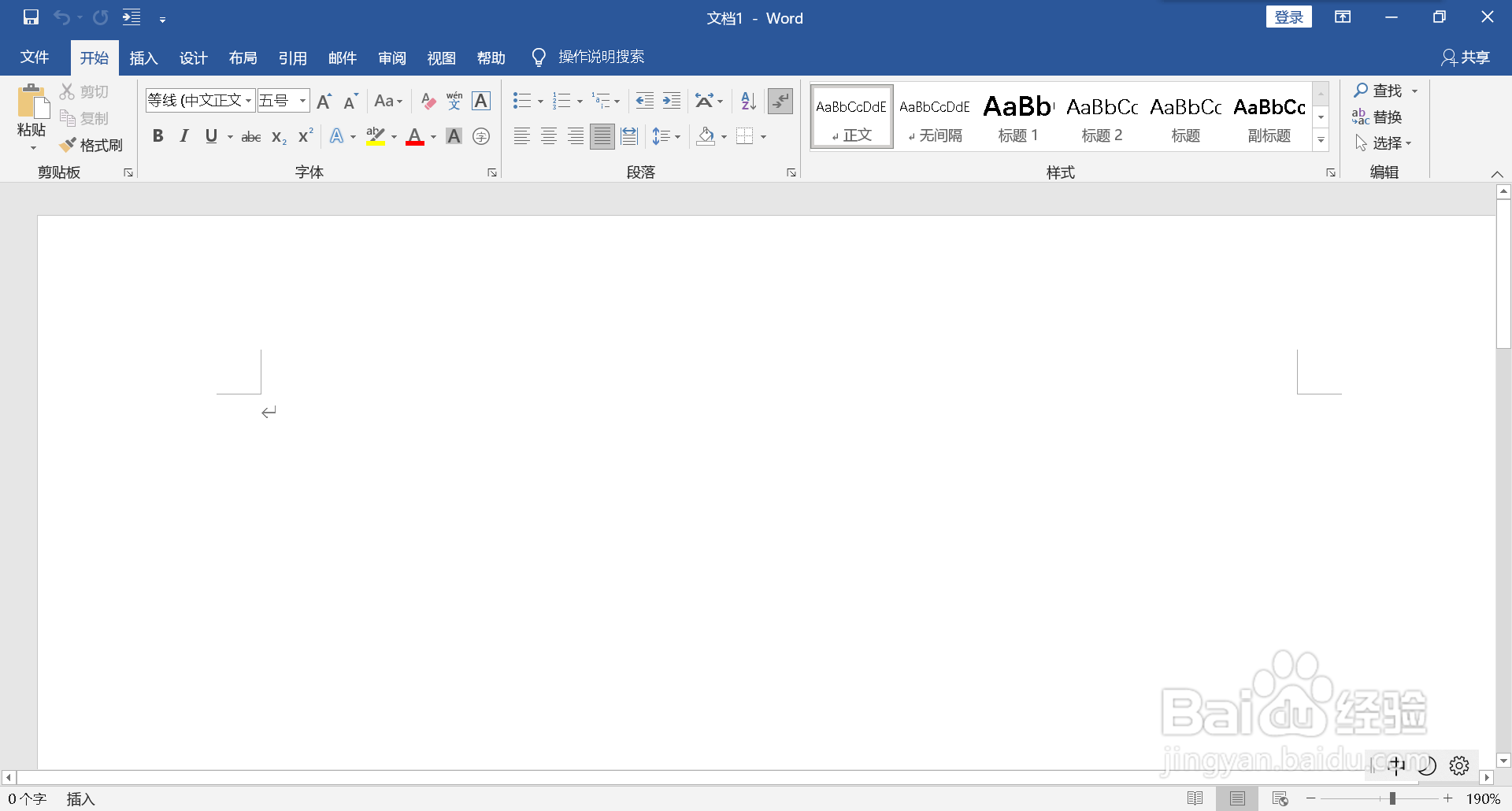
Task: Click the Character Border icon
Action: (481, 101)
